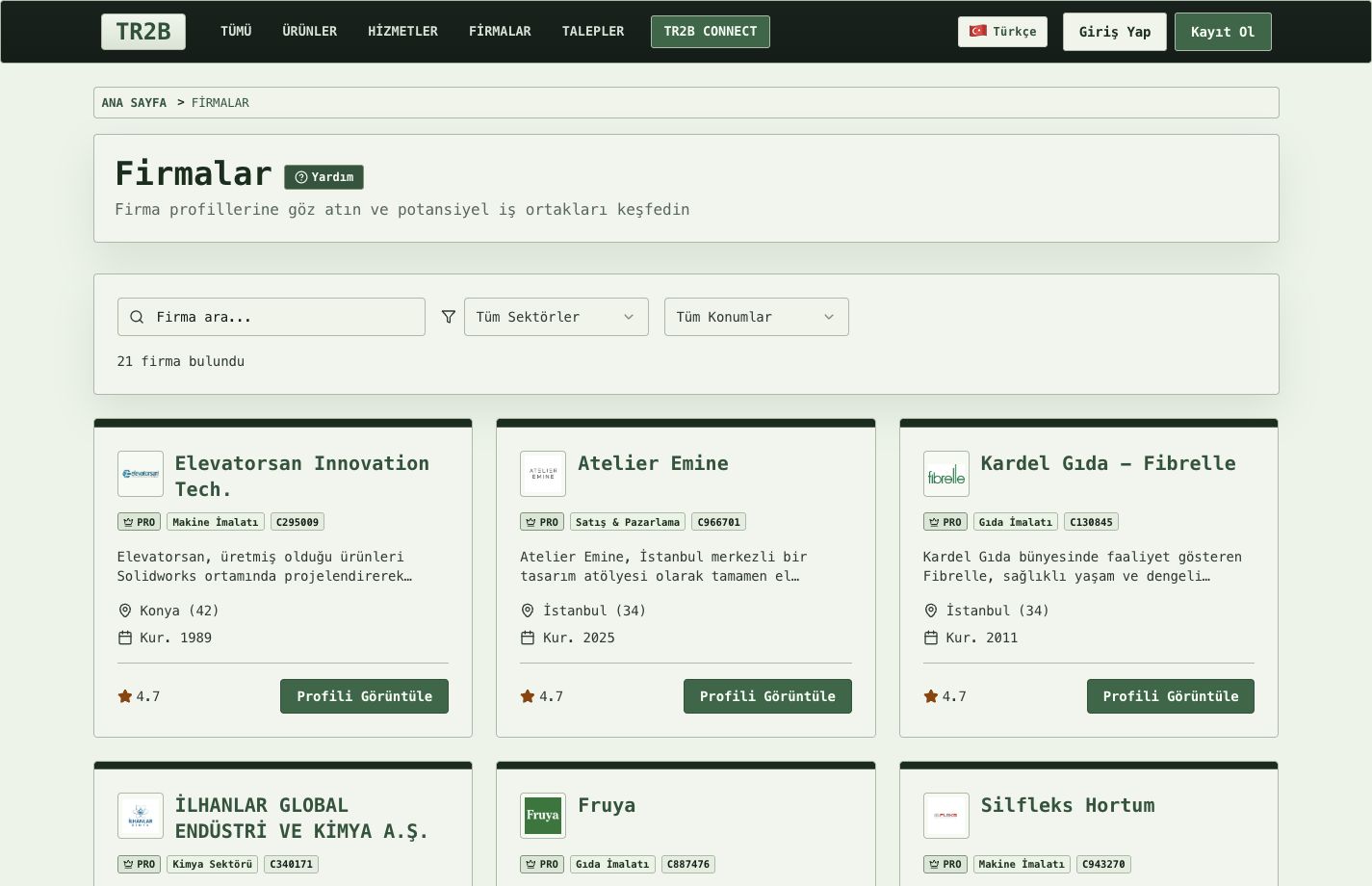The image size is (1372, 886).
Task: Go to the TÜMÜ nav item
Action: pos(236,32)
